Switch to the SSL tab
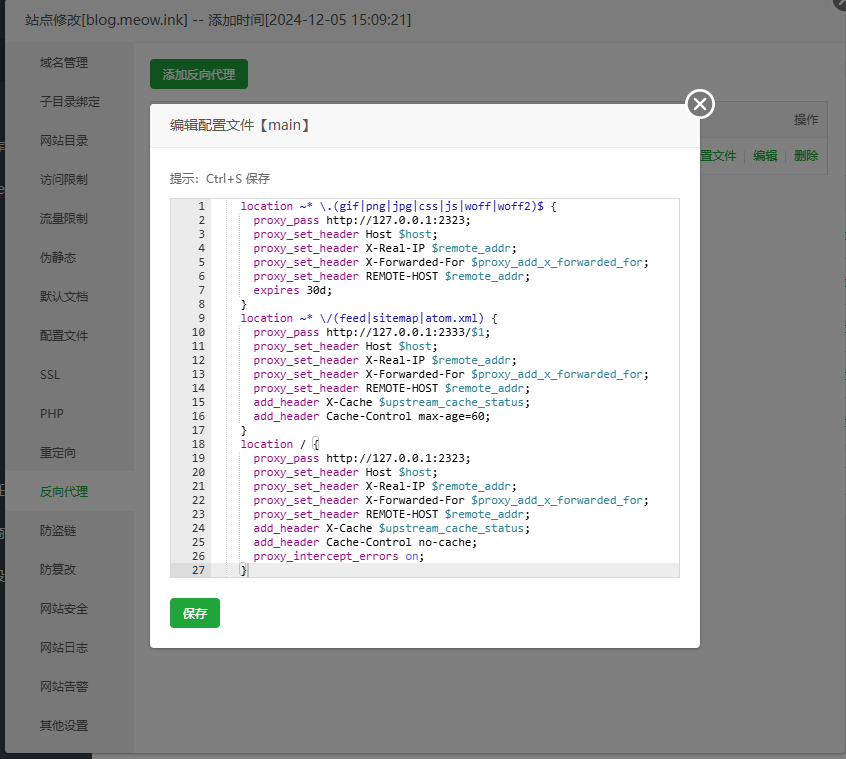This screenshot has height=759, width=846. coord(50,375)
